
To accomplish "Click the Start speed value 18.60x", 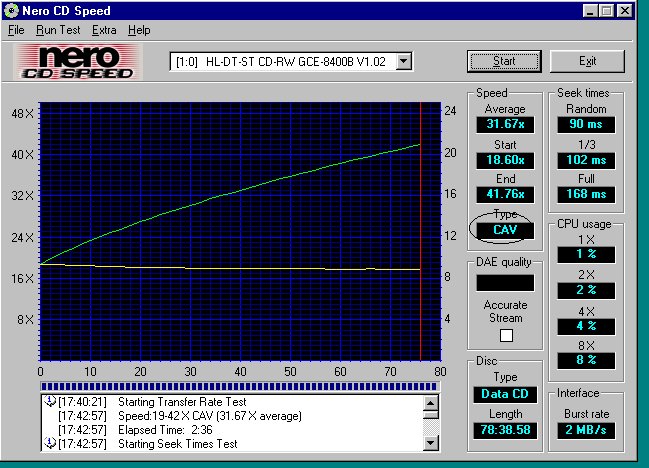I will coord(505,160).
